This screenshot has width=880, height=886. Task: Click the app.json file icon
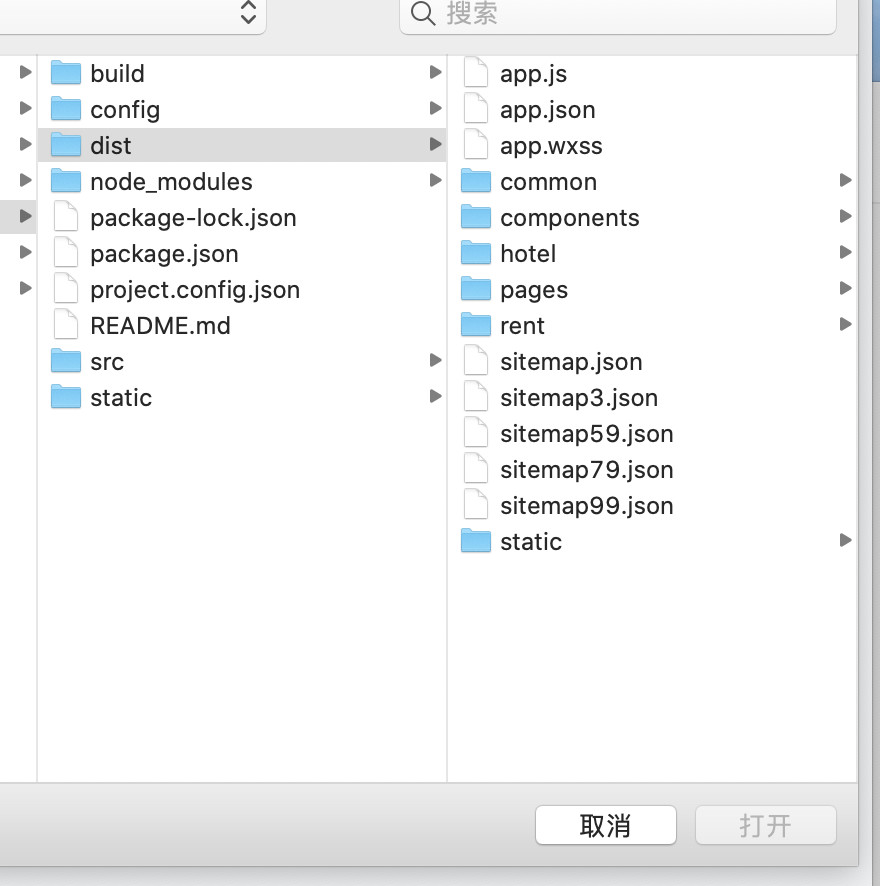click(x=475, y=109)
